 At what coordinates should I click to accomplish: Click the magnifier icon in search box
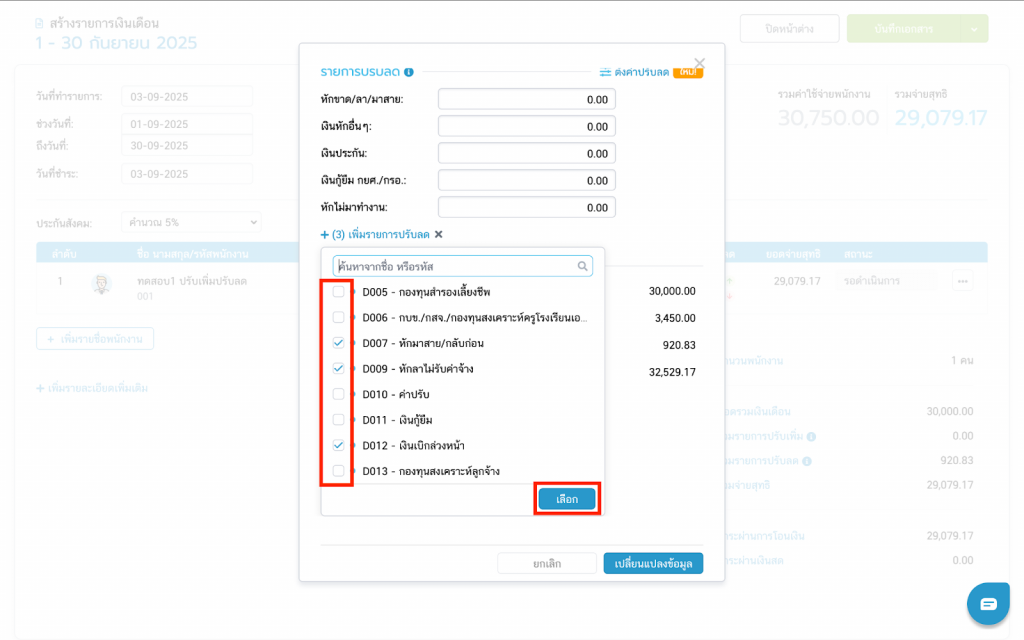pyautogui.click(x=582, y=267)
